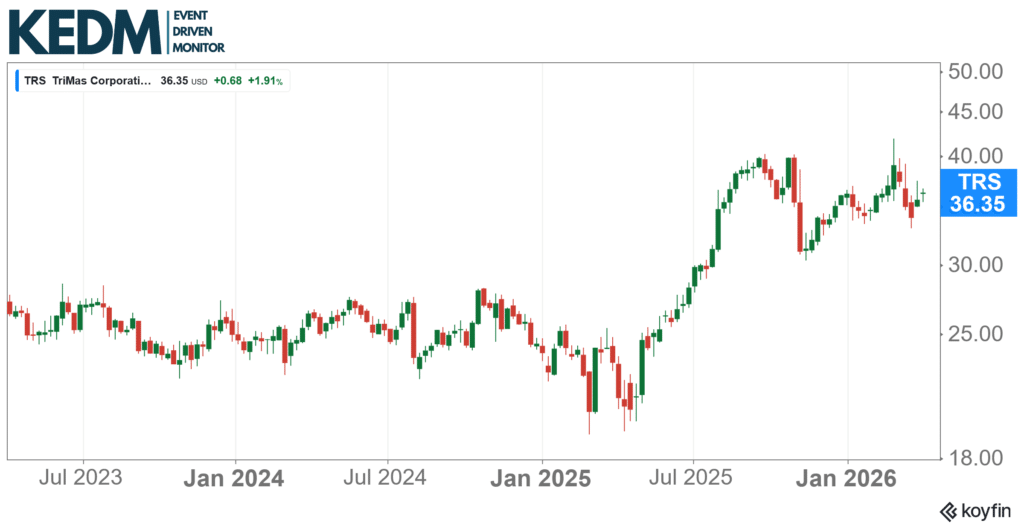Click the Jan 2024 axis label

[235, 477]
